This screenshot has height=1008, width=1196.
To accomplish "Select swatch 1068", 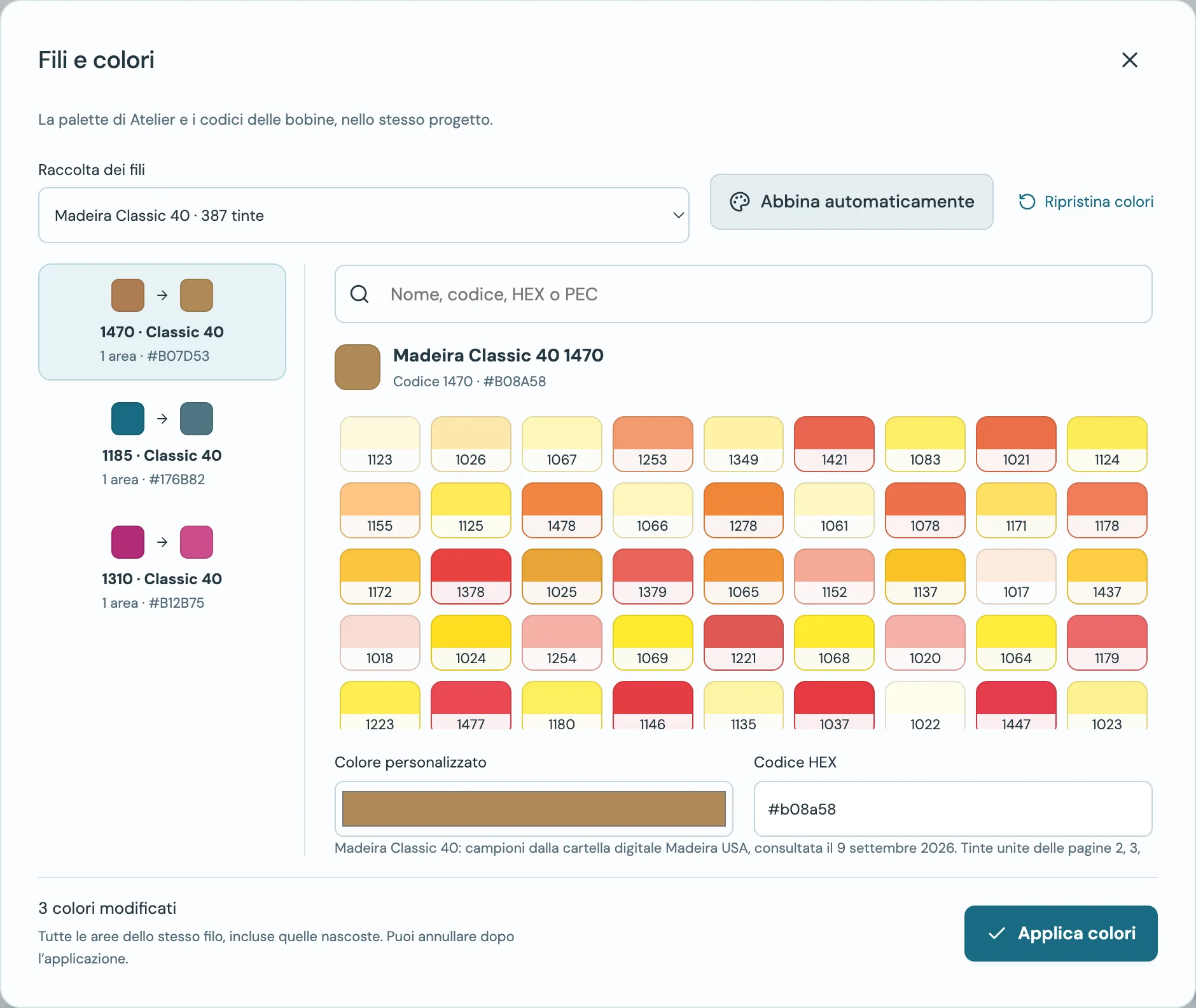I will pos(834,643).
